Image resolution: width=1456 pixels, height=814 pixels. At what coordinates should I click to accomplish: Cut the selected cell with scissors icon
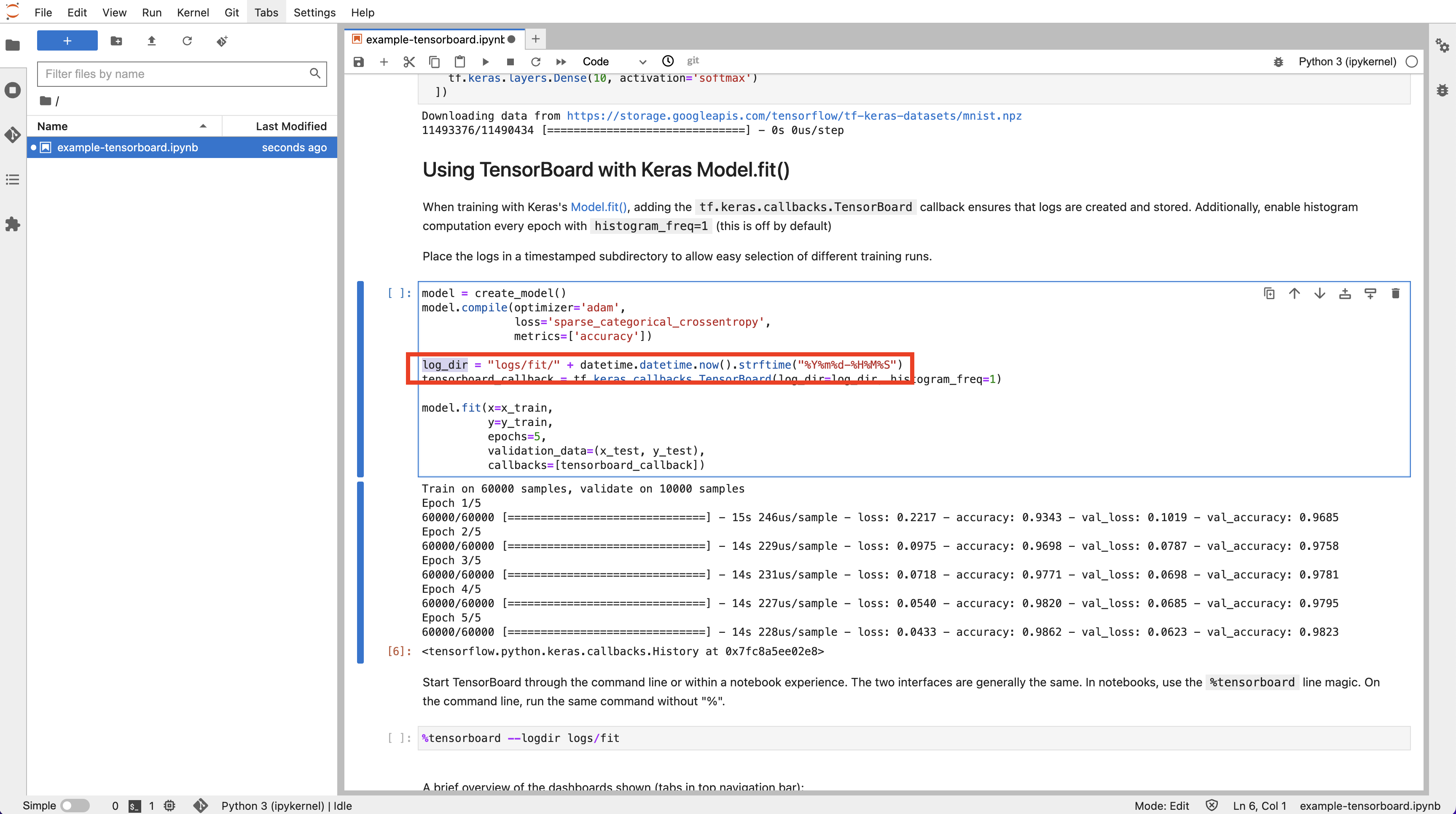(x=409, y=62)
